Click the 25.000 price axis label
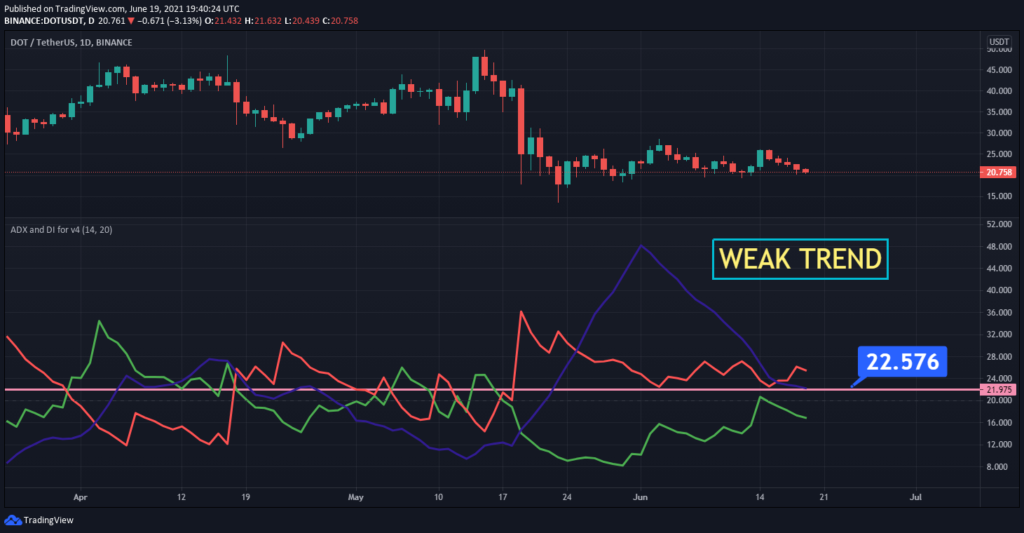 (999, 154)
